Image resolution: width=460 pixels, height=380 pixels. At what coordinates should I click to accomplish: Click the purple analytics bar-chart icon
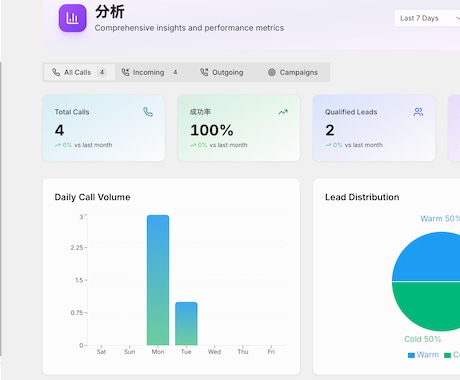click(73, 18)
